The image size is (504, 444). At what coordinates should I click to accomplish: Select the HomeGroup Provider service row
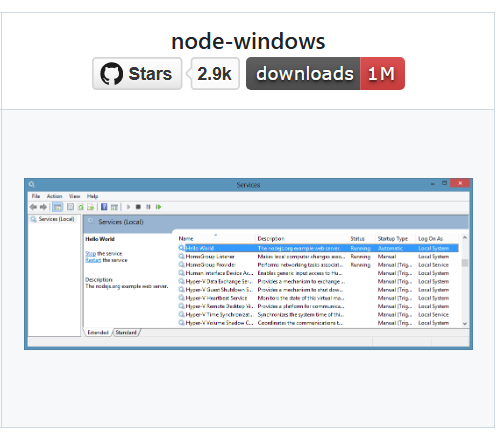(x=318, y=265)
